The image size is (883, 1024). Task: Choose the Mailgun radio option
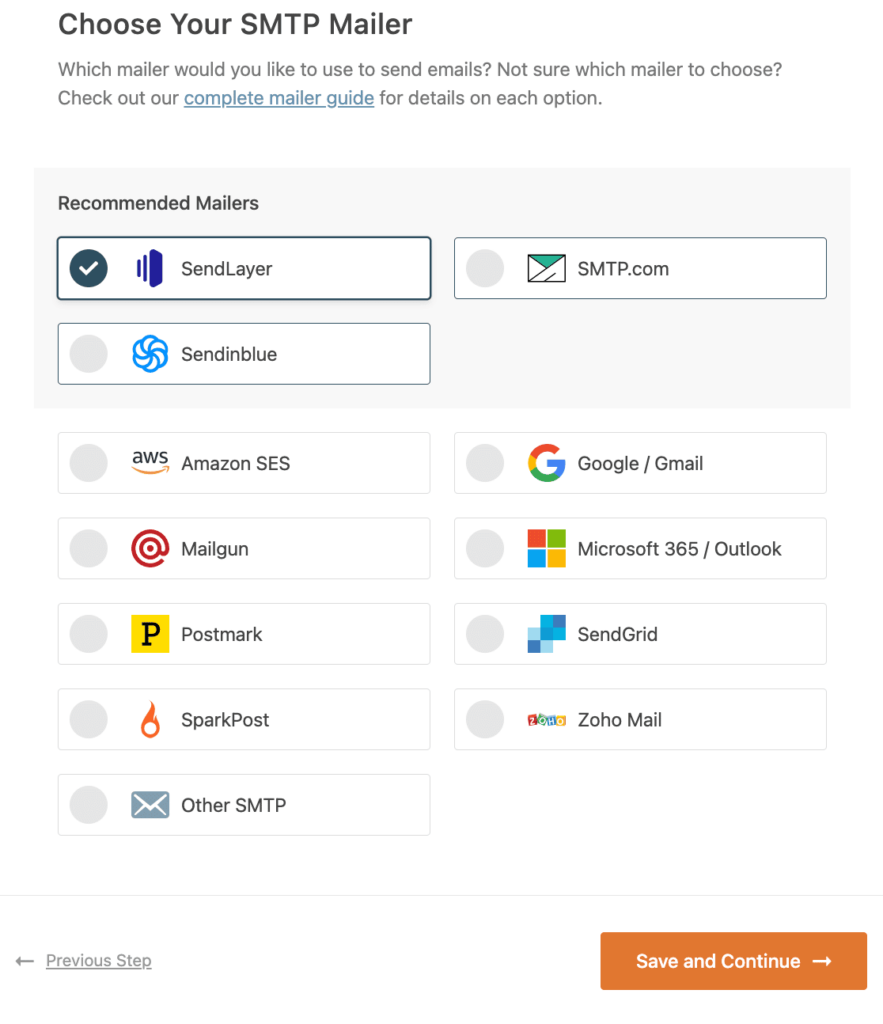89,549
